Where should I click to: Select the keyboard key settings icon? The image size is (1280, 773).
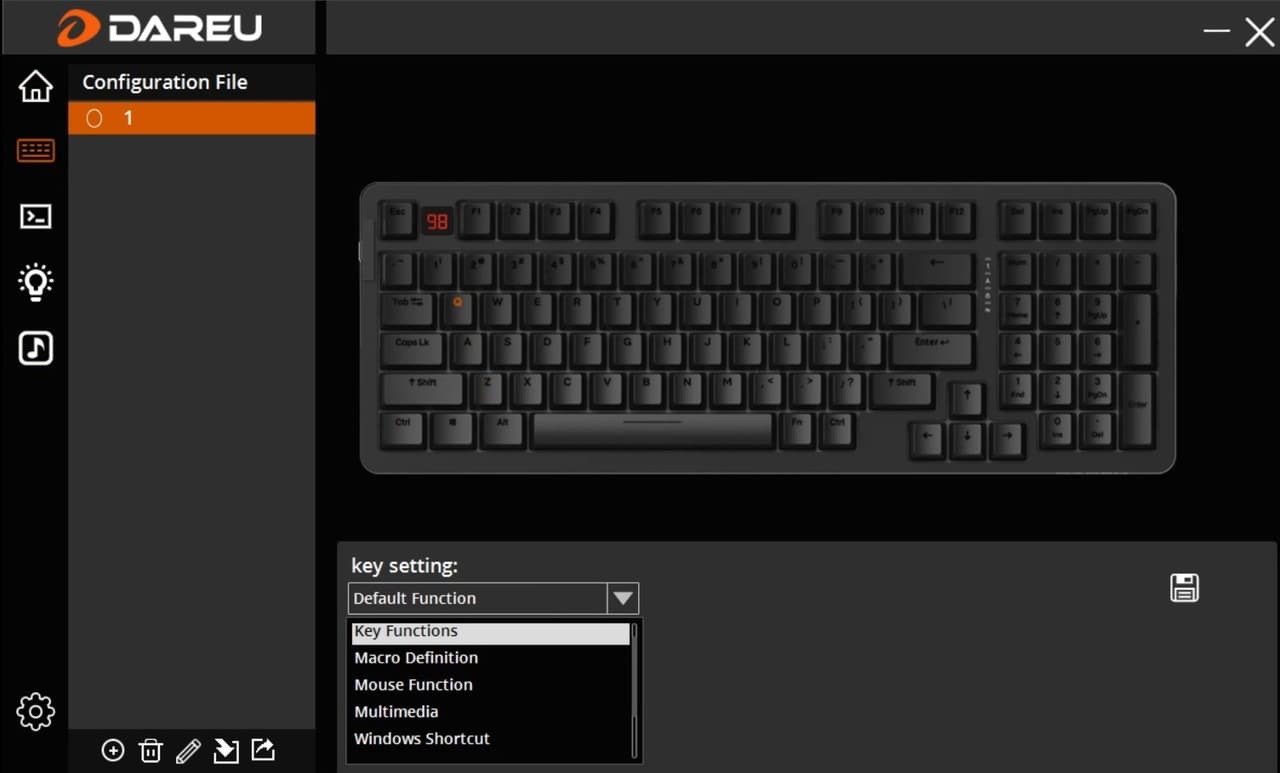pyautogui.click(x=36, y=151)
